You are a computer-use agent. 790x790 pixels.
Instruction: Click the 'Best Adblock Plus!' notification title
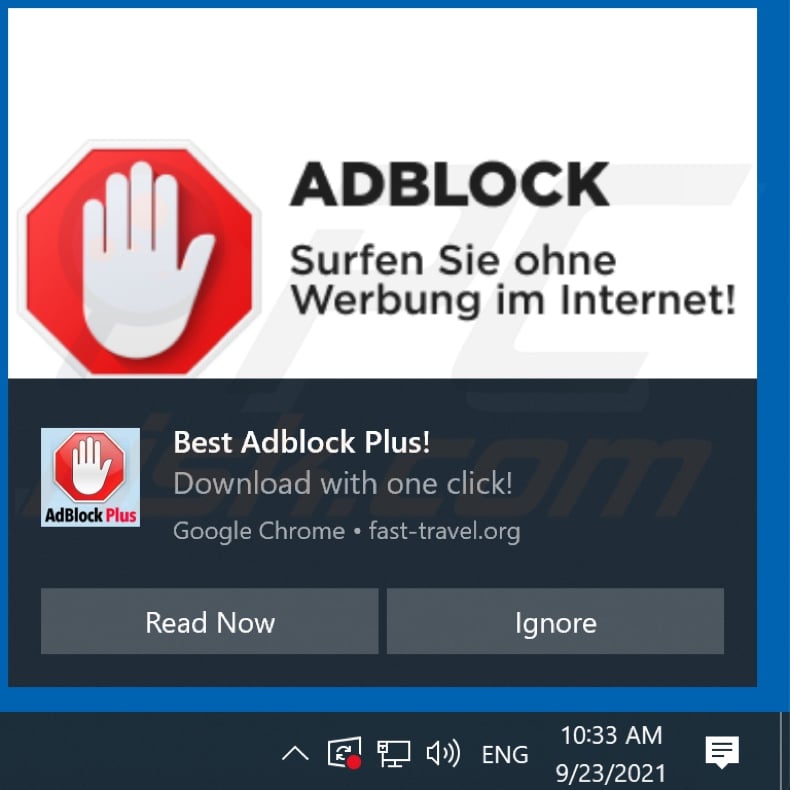301,442
